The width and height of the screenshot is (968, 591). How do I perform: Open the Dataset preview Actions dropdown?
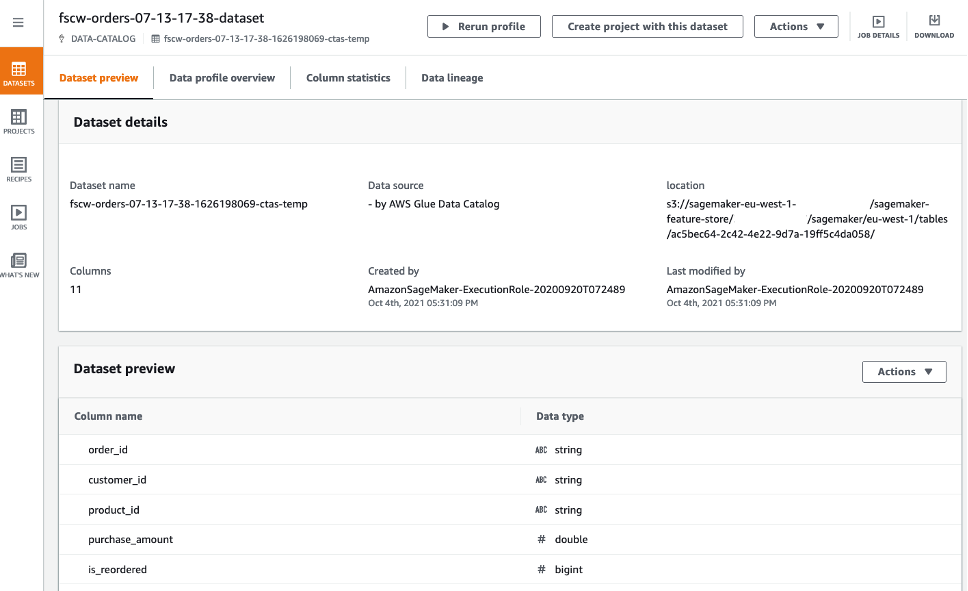904,372
